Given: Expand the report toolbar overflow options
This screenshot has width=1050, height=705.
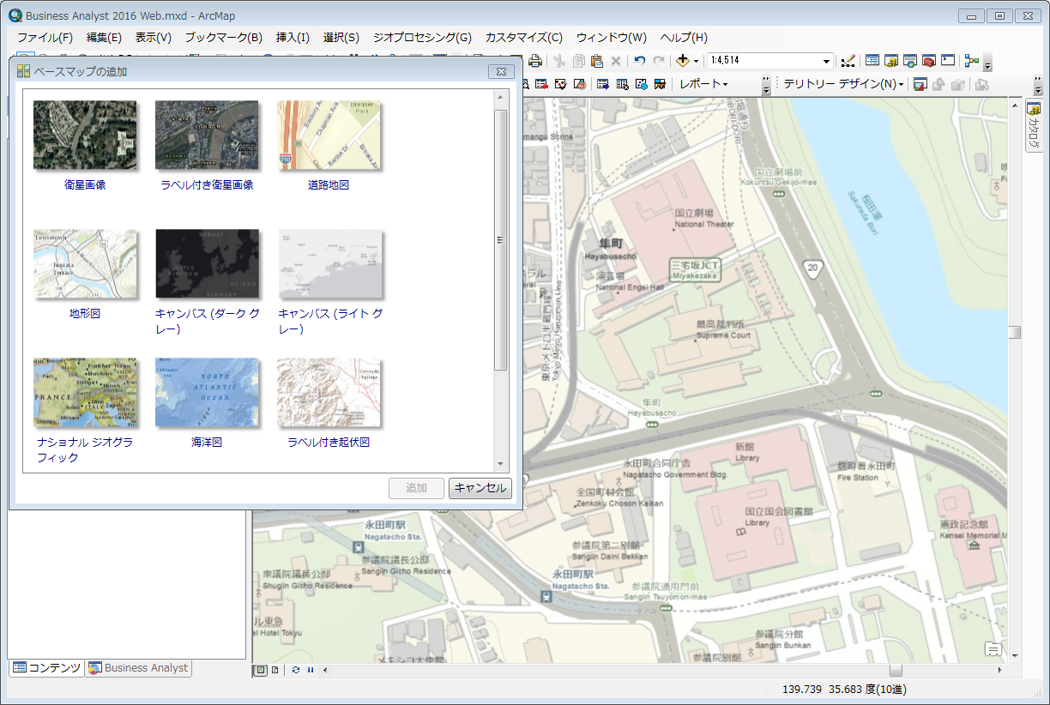Looking at the screenshot, I should (766, 86).
